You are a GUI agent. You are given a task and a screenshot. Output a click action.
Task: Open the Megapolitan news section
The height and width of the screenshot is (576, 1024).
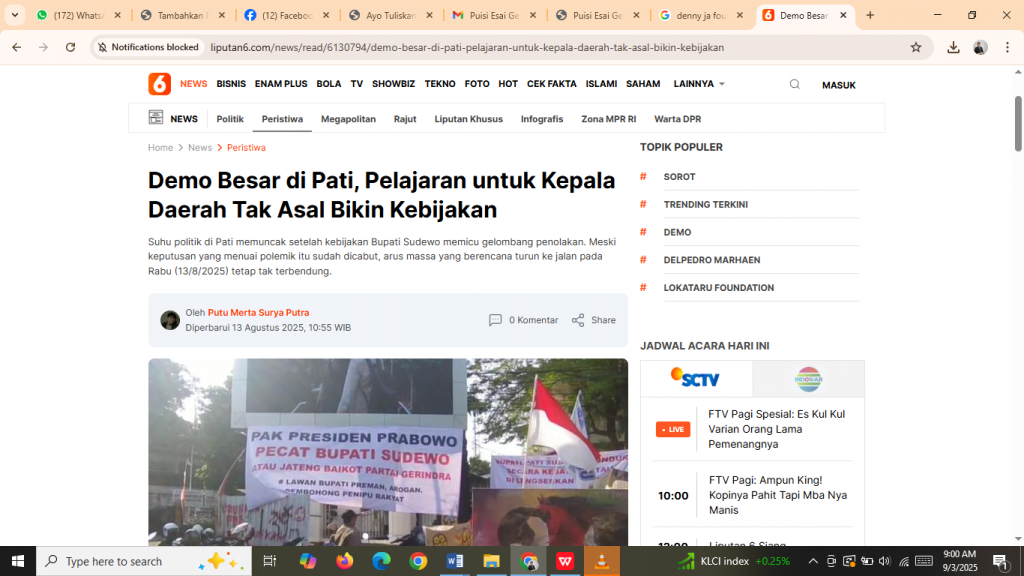coord(348,119)
